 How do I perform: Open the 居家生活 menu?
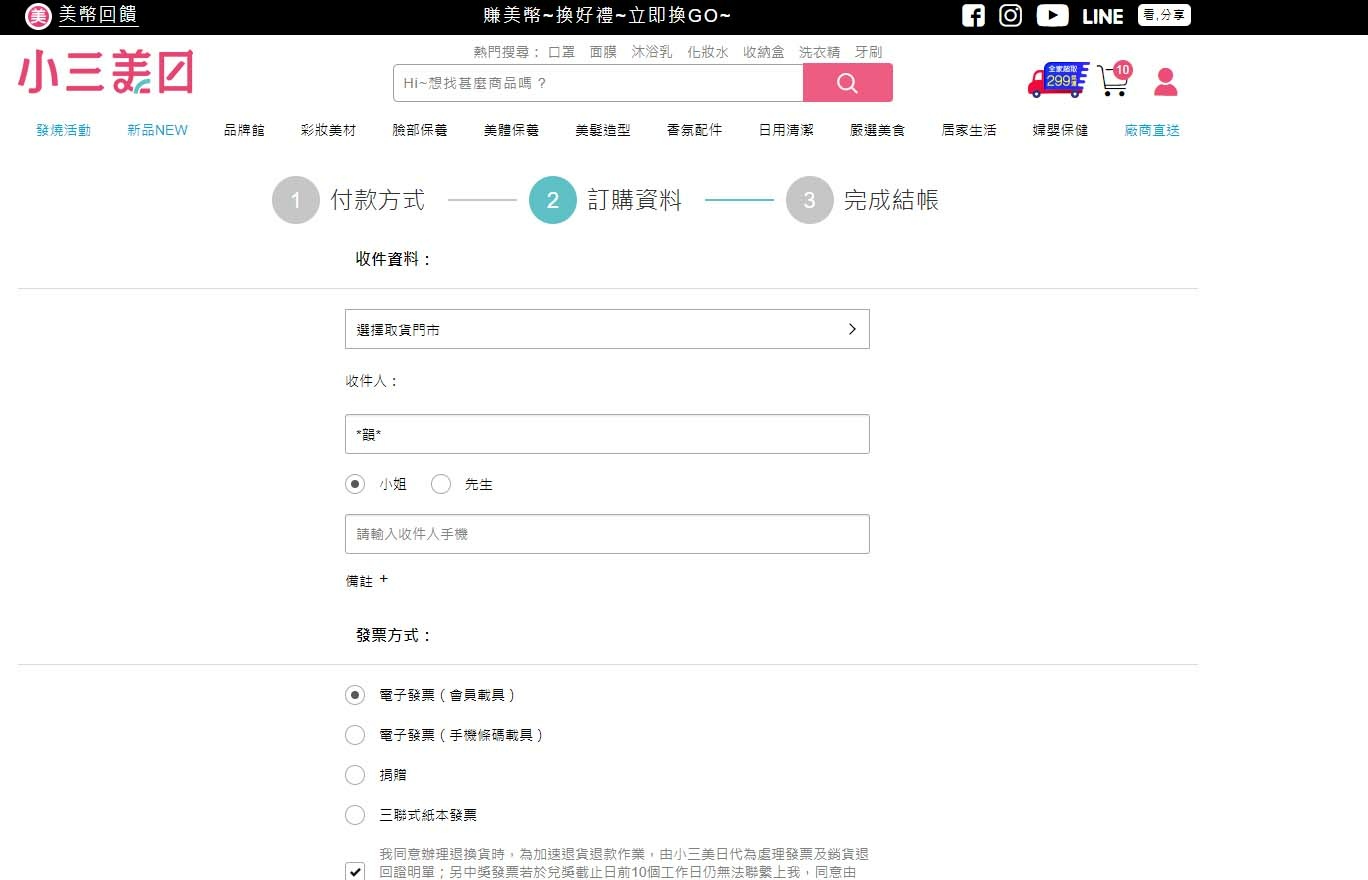[x=969, y=130]
